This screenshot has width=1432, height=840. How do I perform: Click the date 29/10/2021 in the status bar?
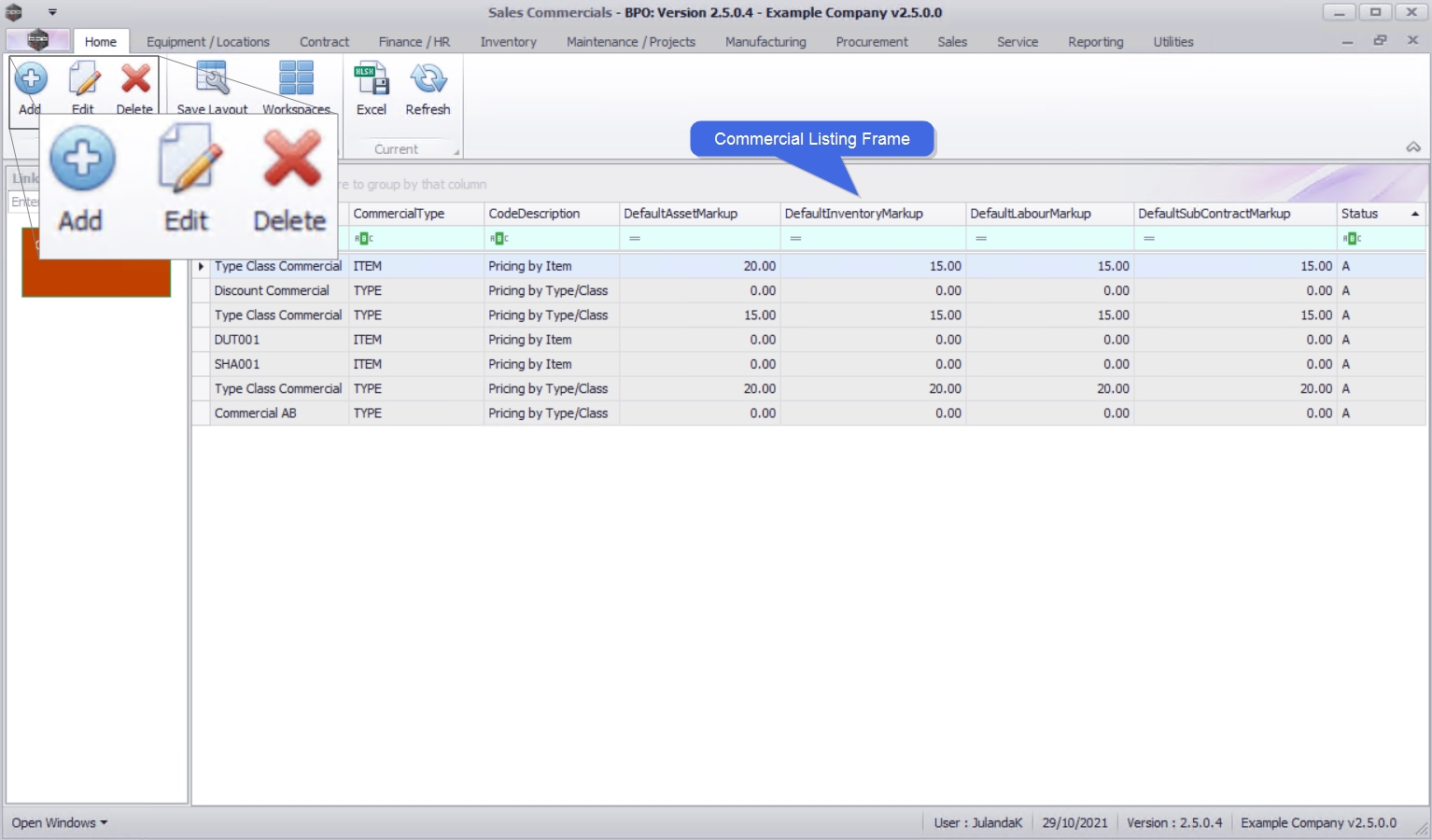pos(1074,823)
